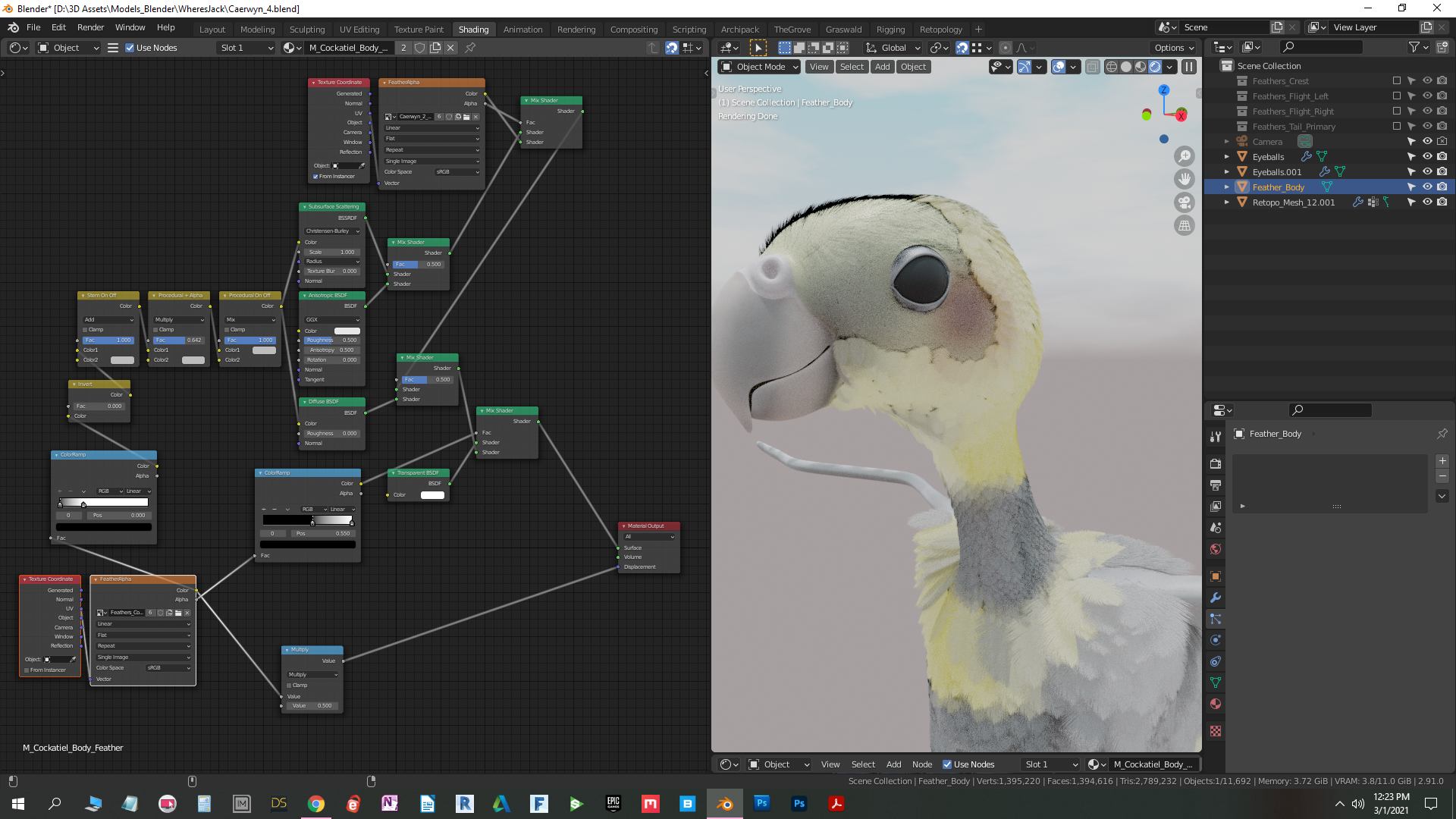Viewport: 1456px width, 819px height.
Task: Open the Material properties tab icon
Action: [1216, 704]
